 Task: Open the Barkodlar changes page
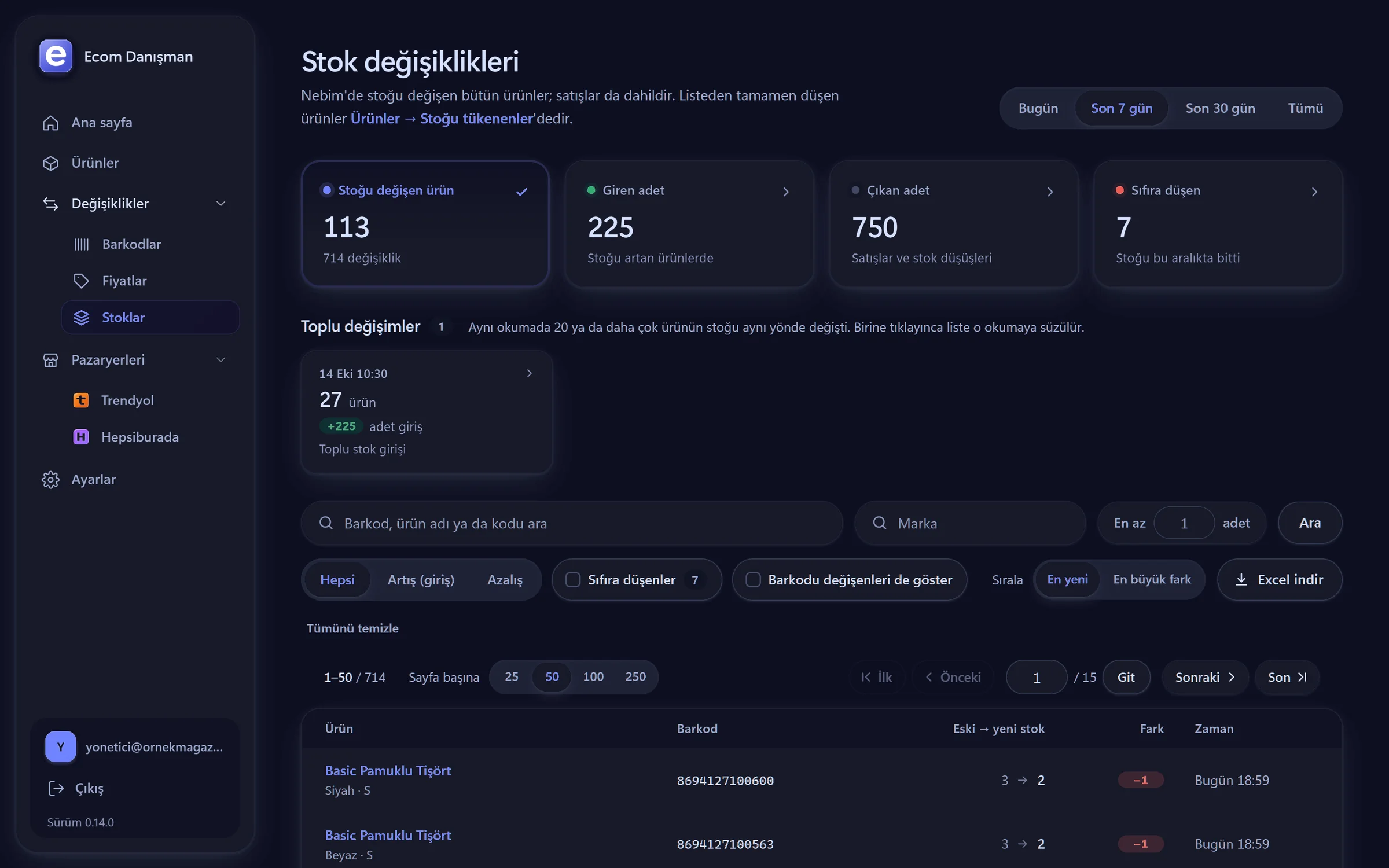click(x=150, y=244)
